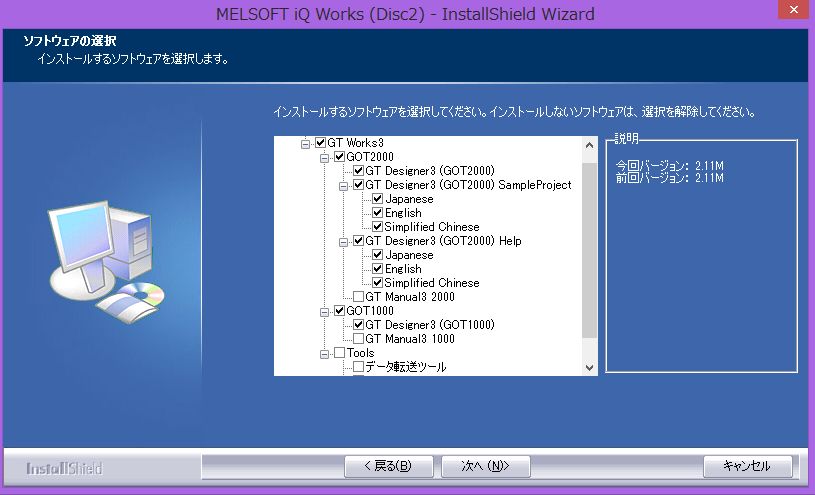This screenshot has height=495, width=815.
Task: Collapse the Tools tree node
Action: pos(324,355)
